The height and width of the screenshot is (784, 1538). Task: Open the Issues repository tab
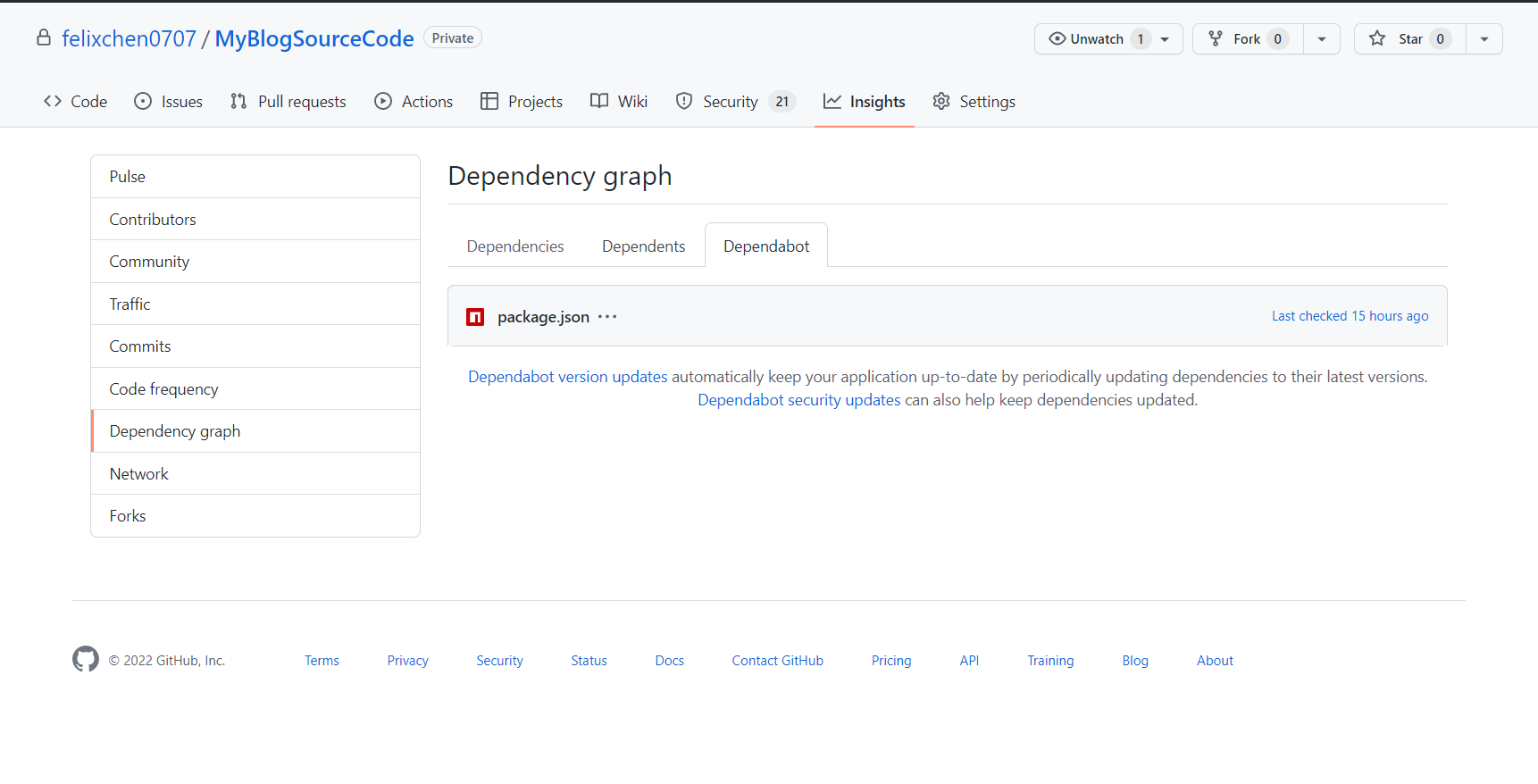tap(168, 102)
